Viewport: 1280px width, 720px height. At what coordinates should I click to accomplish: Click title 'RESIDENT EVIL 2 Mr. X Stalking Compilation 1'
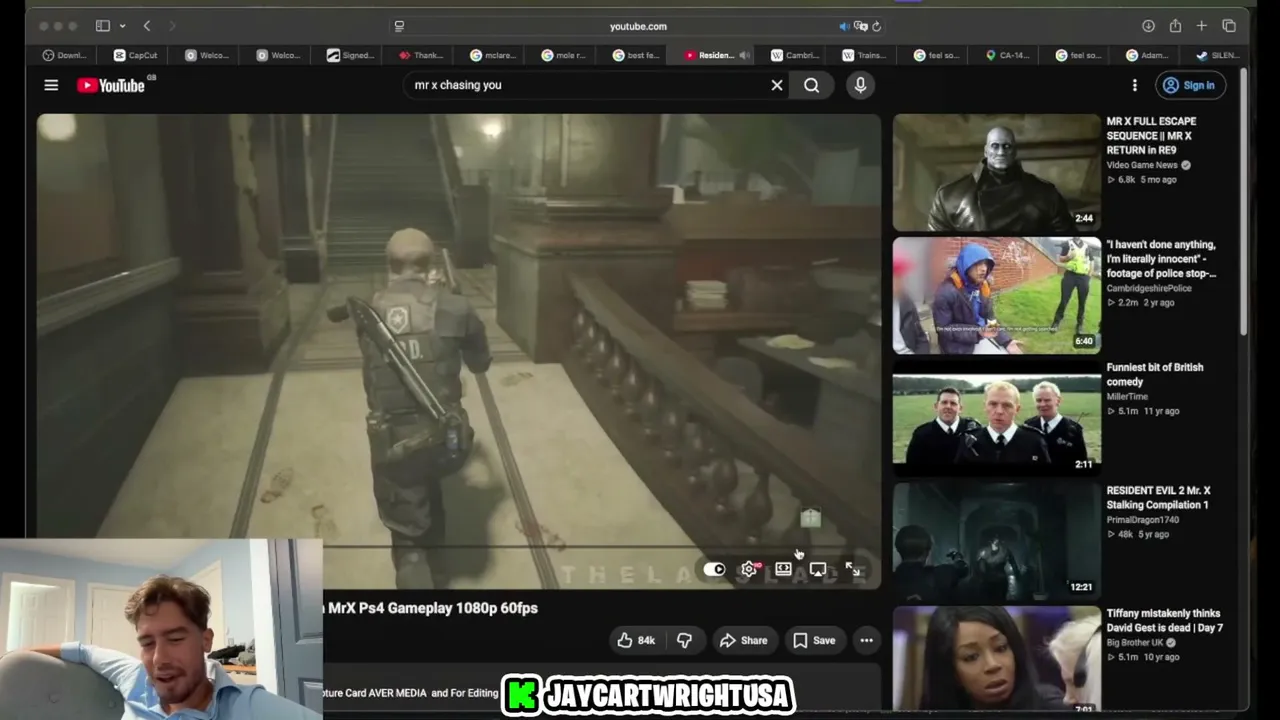[1159, 498]
